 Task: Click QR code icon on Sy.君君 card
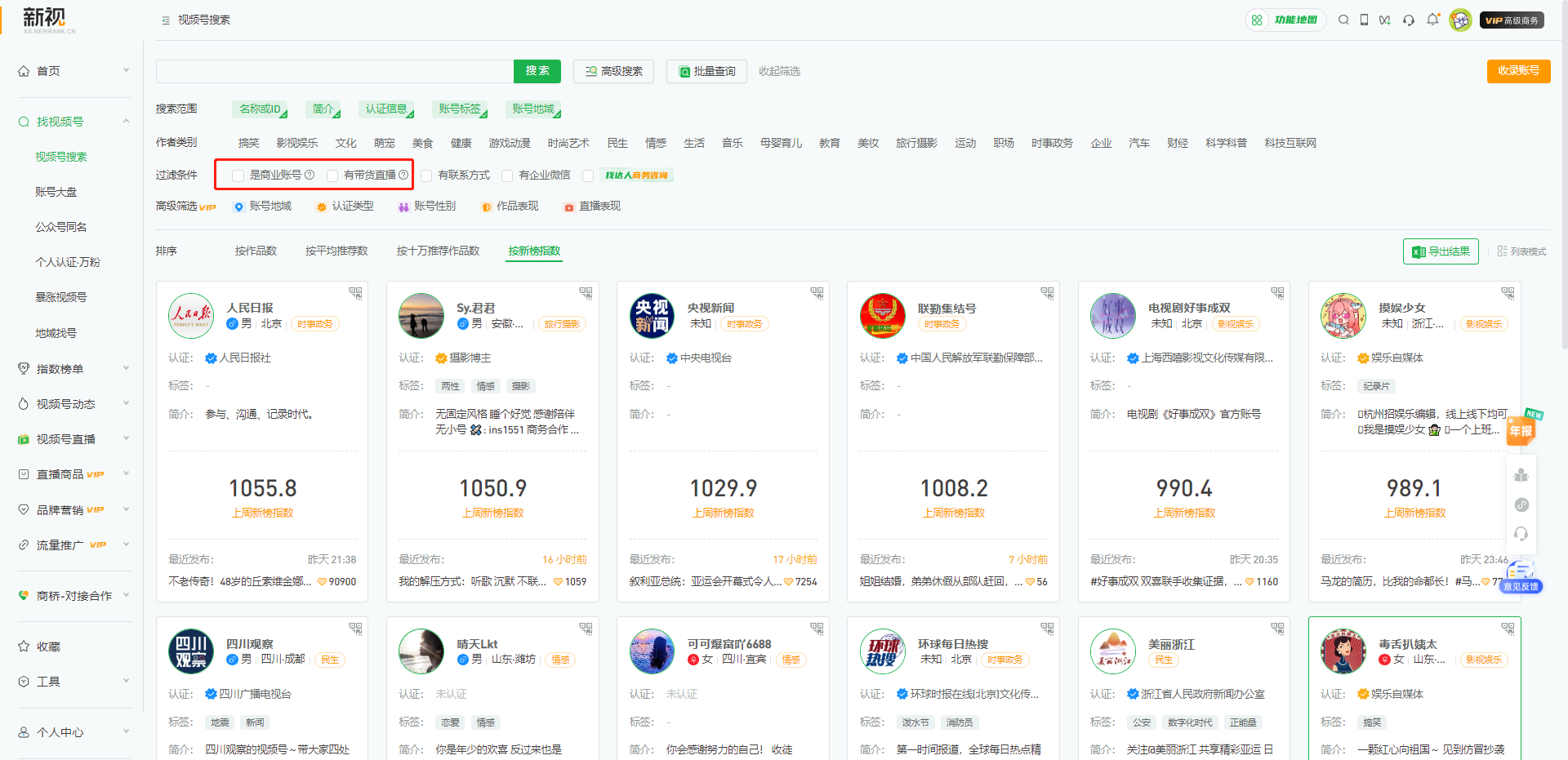pyautogui.click(x=586, y=292)
